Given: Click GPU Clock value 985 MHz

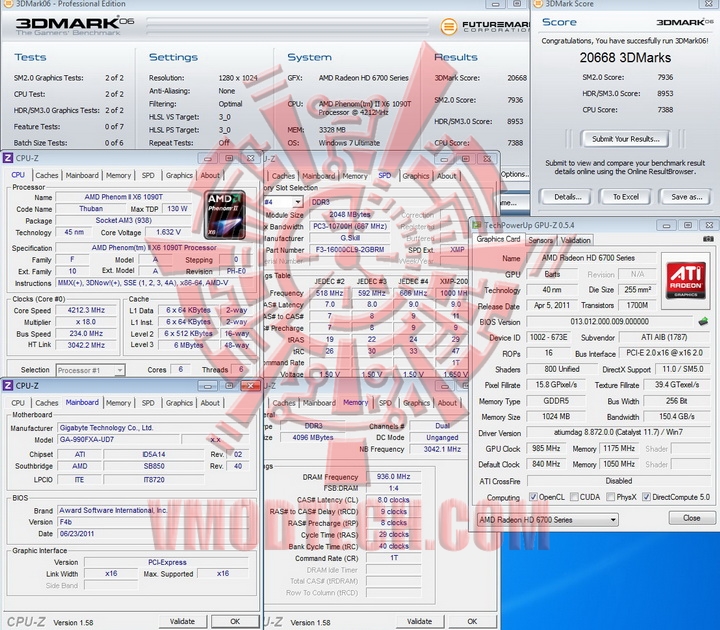Looking at the screenshot, I should pyautogui.click(x=546, y=449).
